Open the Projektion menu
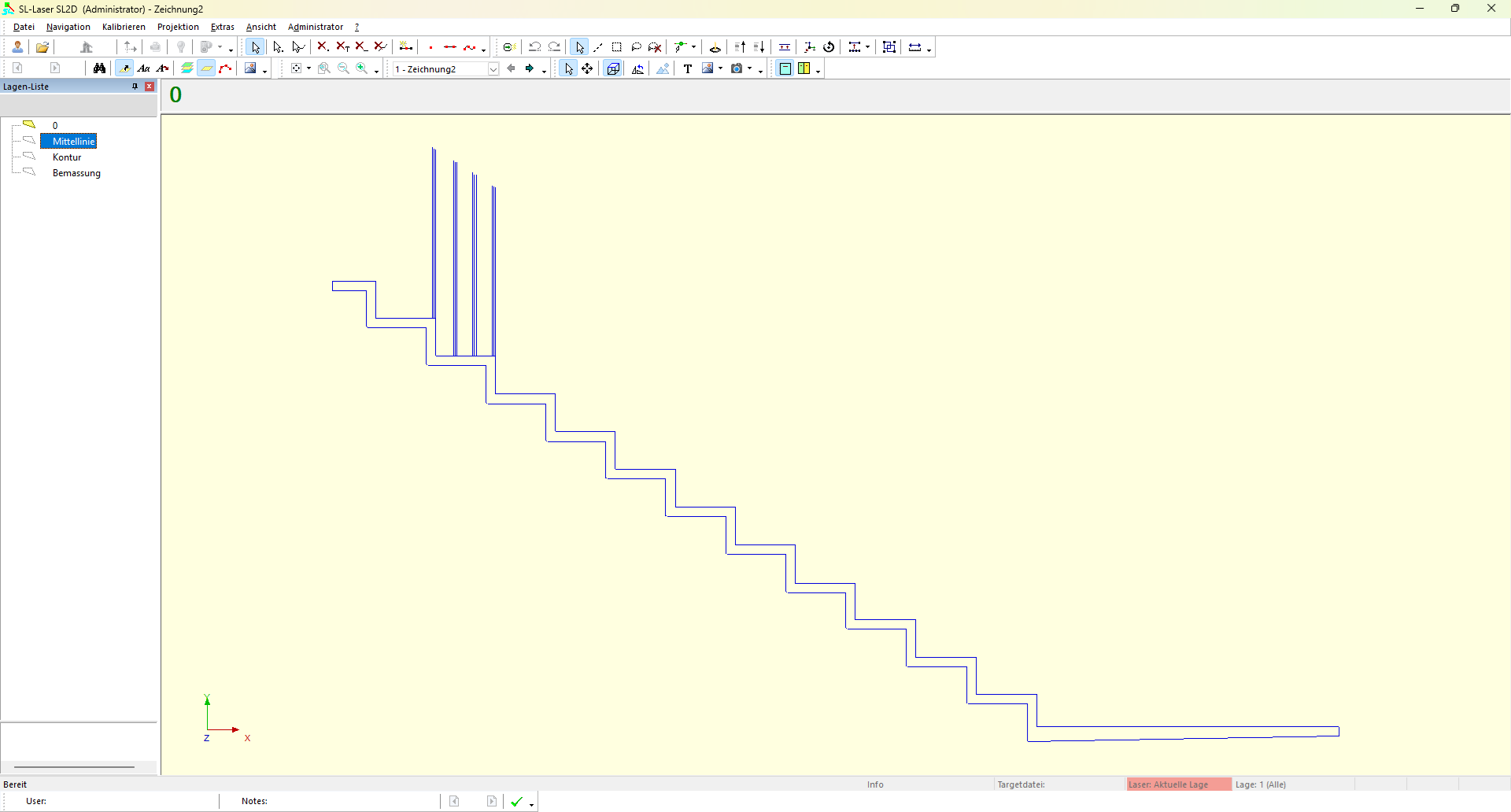1511x812 pixels. click(178, 27)
